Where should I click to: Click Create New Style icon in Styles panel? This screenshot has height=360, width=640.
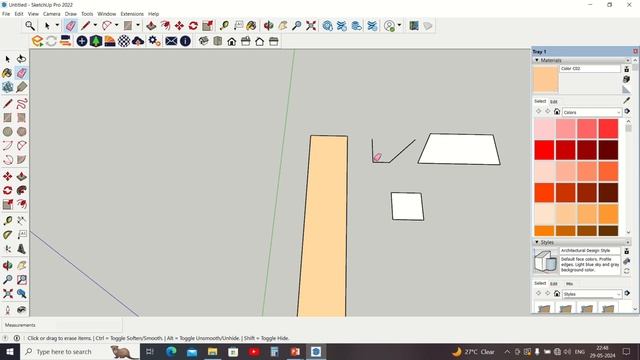coord(627,251)
